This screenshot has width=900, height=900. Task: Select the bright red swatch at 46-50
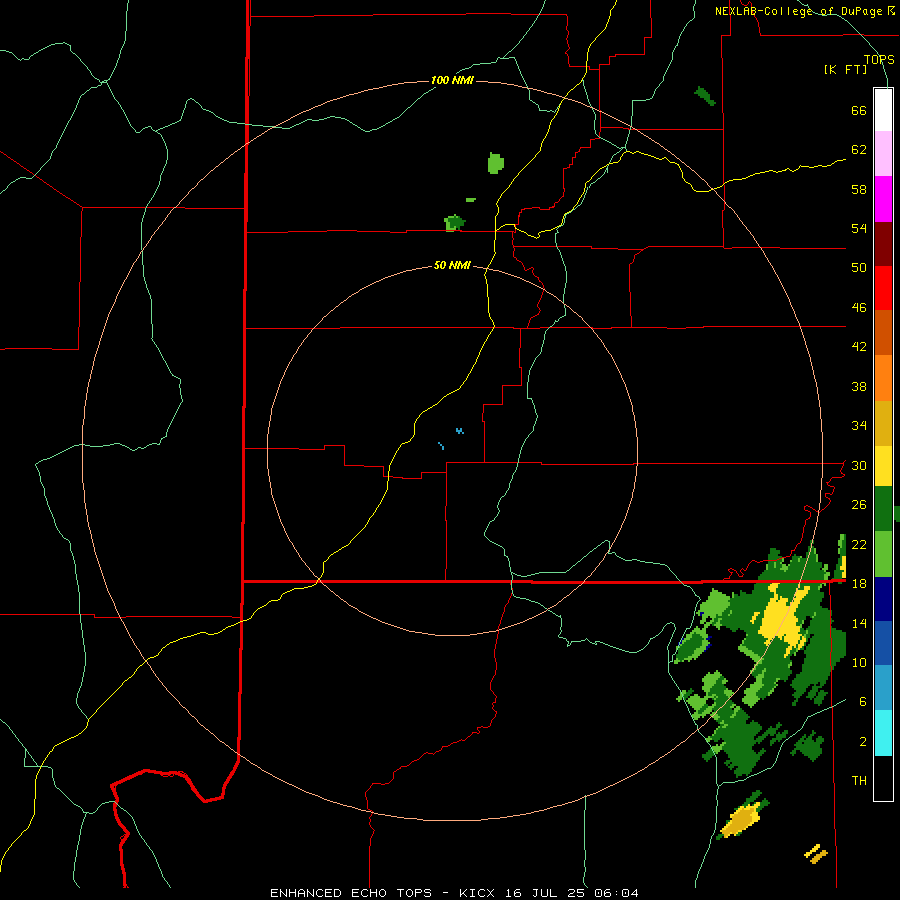(883, 288)
